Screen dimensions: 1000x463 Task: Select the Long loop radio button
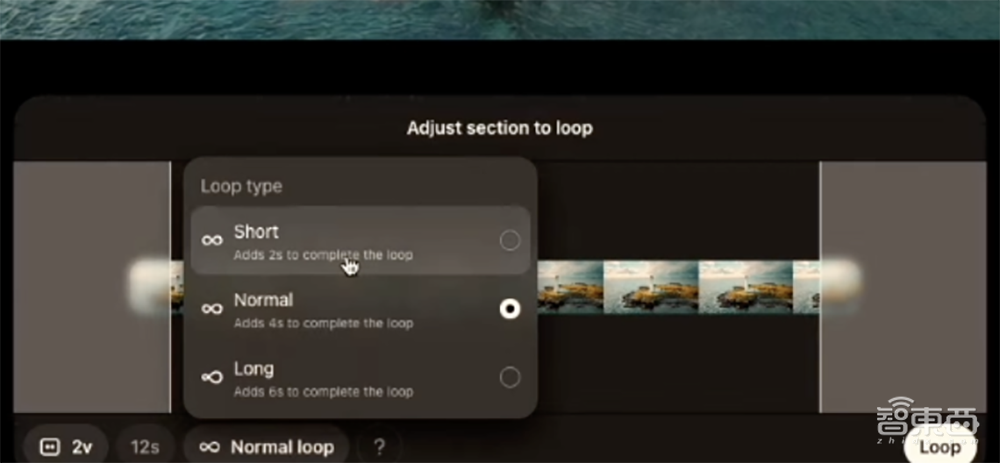pyautogui.click(x=510, y=378)
